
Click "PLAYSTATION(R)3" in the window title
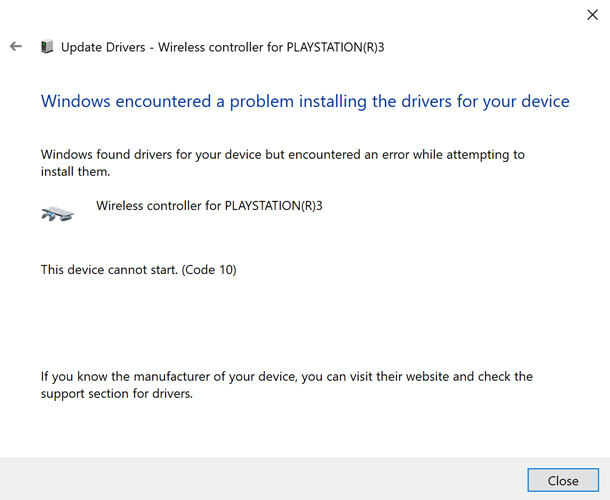(x=335, y=47)
